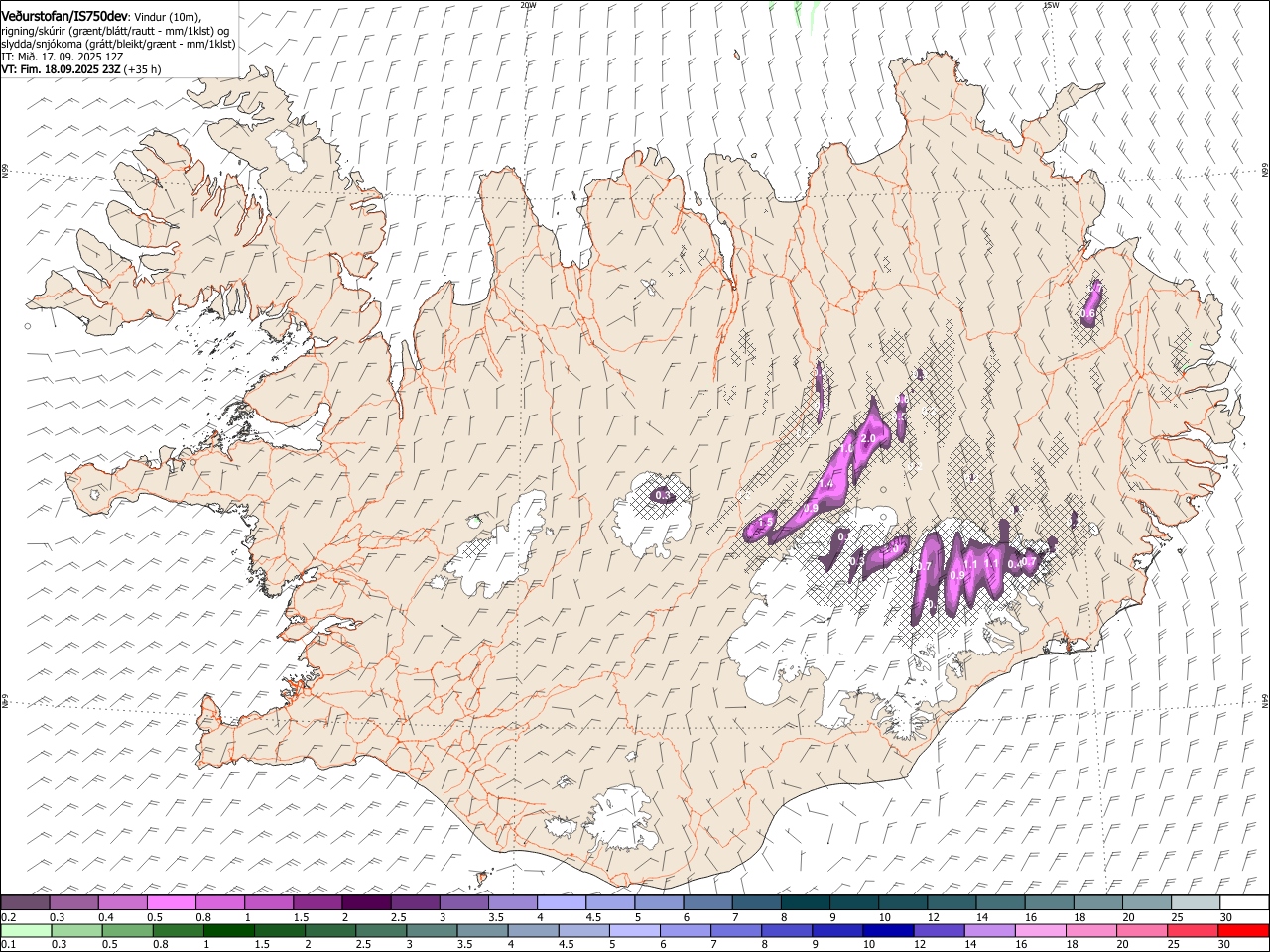Click the valid time 'VT: Fim. 18.09.2025 23Z'
The image size is (1270, 952).
pos(62,69)
